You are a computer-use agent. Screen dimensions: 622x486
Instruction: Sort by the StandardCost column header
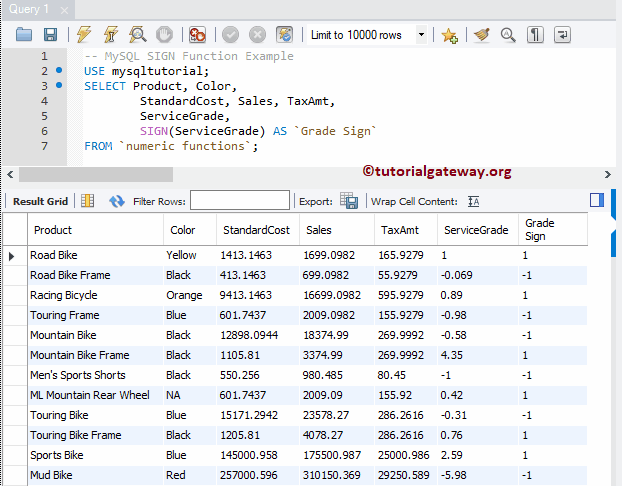256,230
